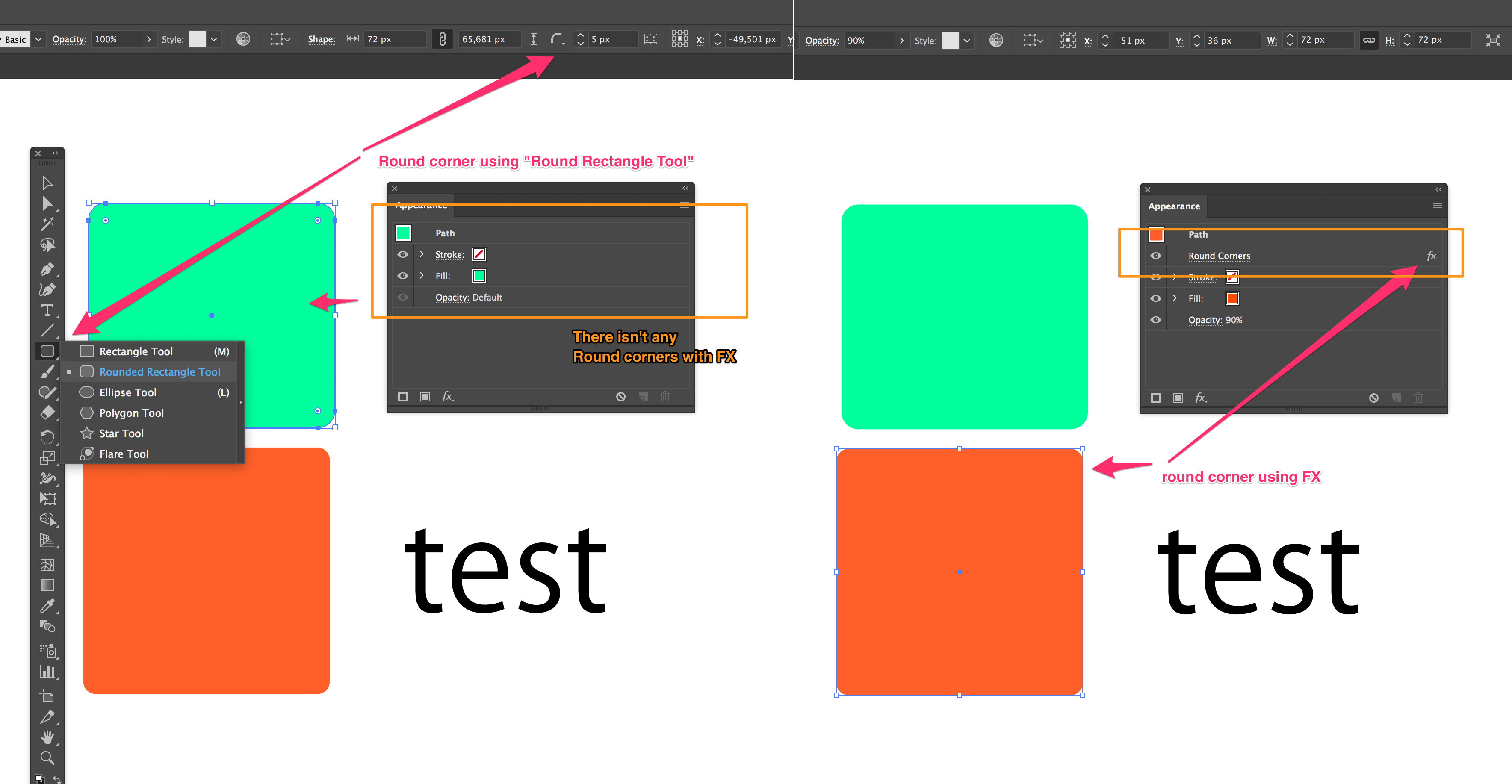Viewport: 1512px width, 784px height.
Task: Toggle Stroke visibility in left Appearance panel
Action: (x=403, y=254)
